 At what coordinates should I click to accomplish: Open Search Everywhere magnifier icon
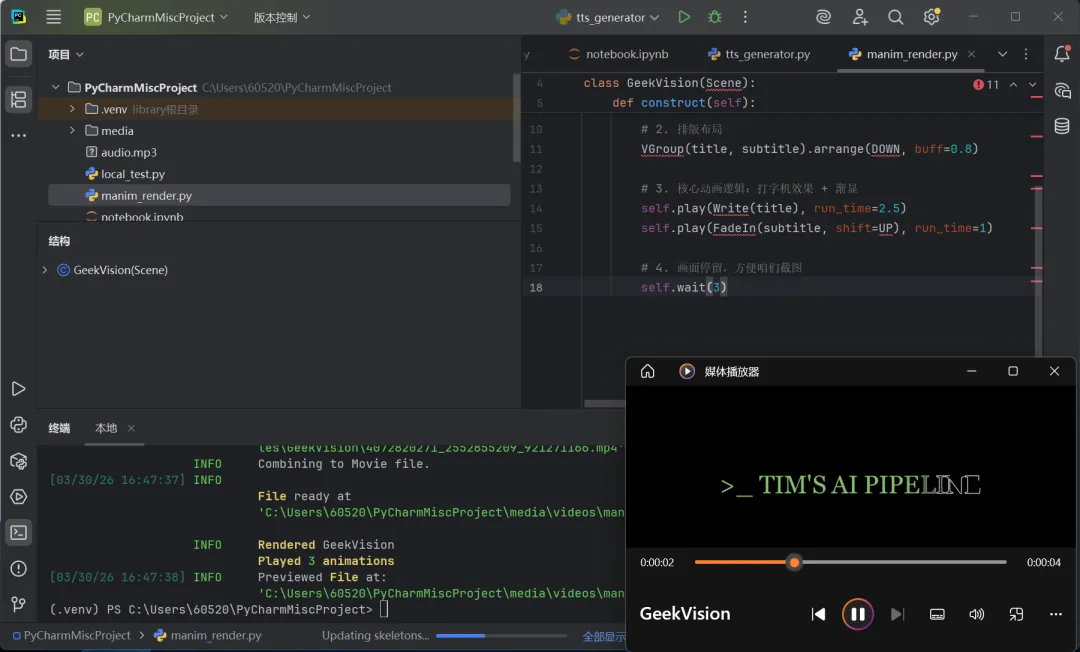(x=895, y=17)
